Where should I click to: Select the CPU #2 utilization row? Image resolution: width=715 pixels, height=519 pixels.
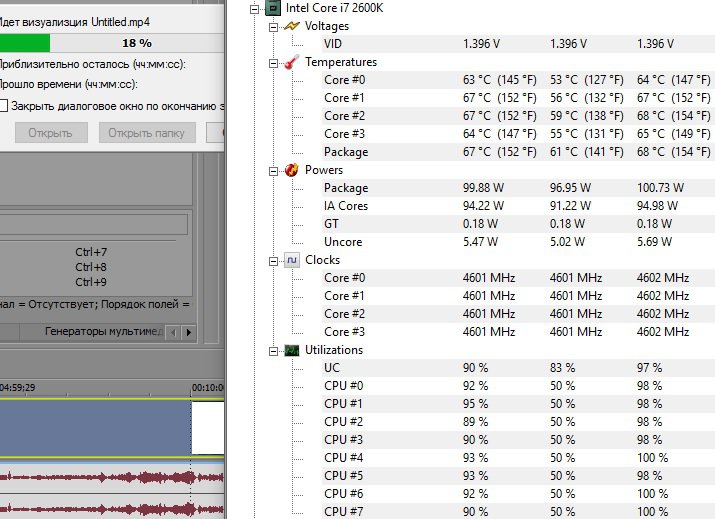519,422
